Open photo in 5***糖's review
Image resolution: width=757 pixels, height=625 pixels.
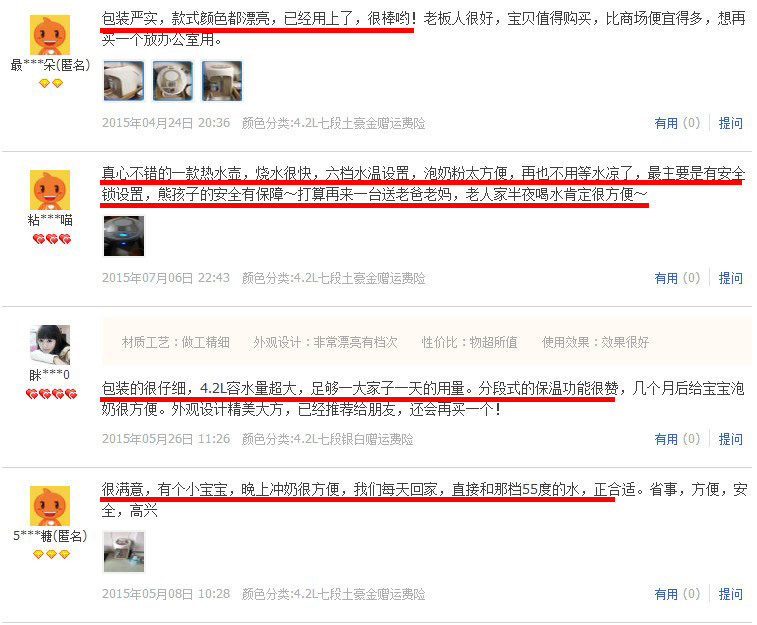[124, 552]
